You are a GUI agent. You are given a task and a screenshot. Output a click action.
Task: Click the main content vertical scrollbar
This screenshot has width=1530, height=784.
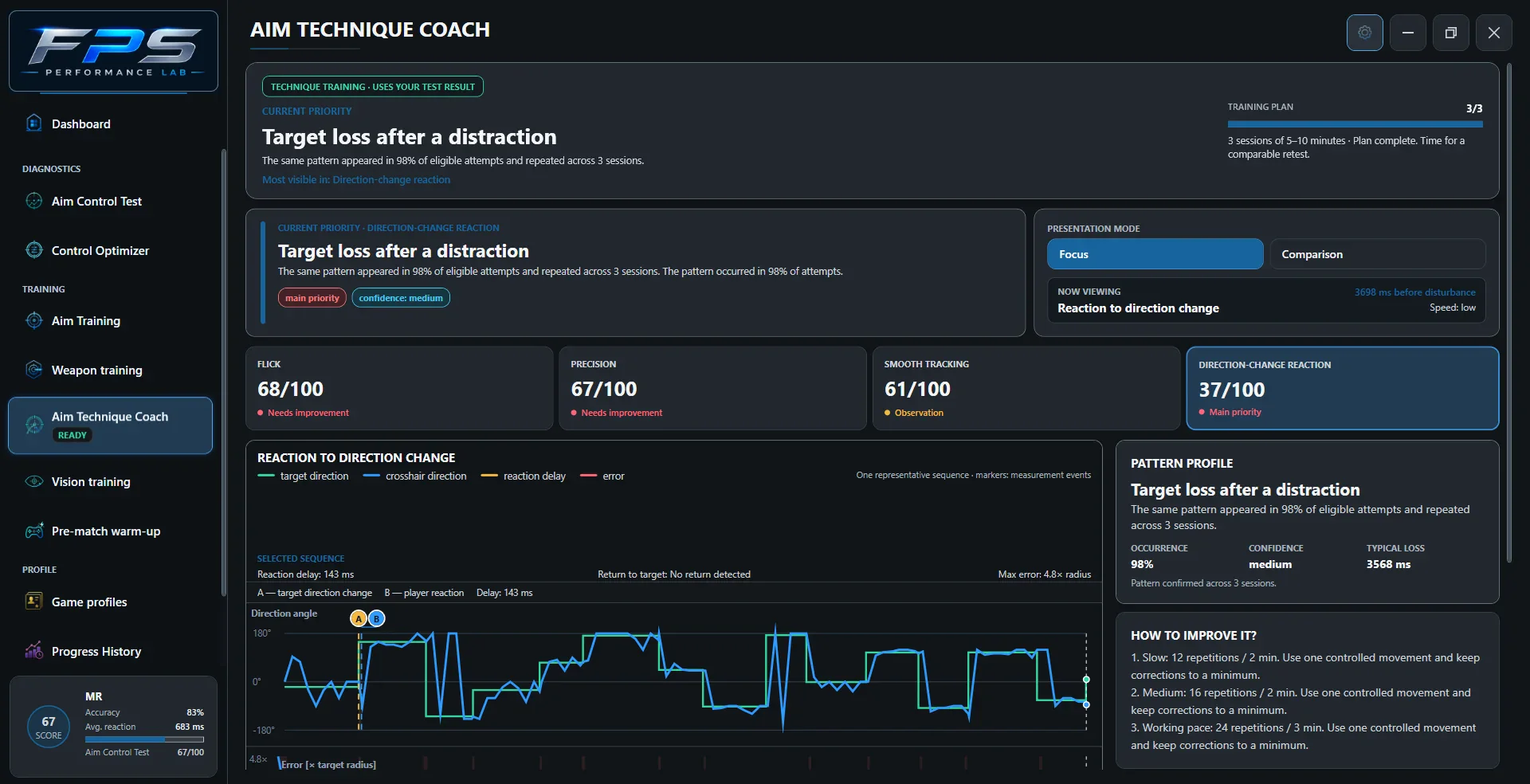coord(1508,313)
